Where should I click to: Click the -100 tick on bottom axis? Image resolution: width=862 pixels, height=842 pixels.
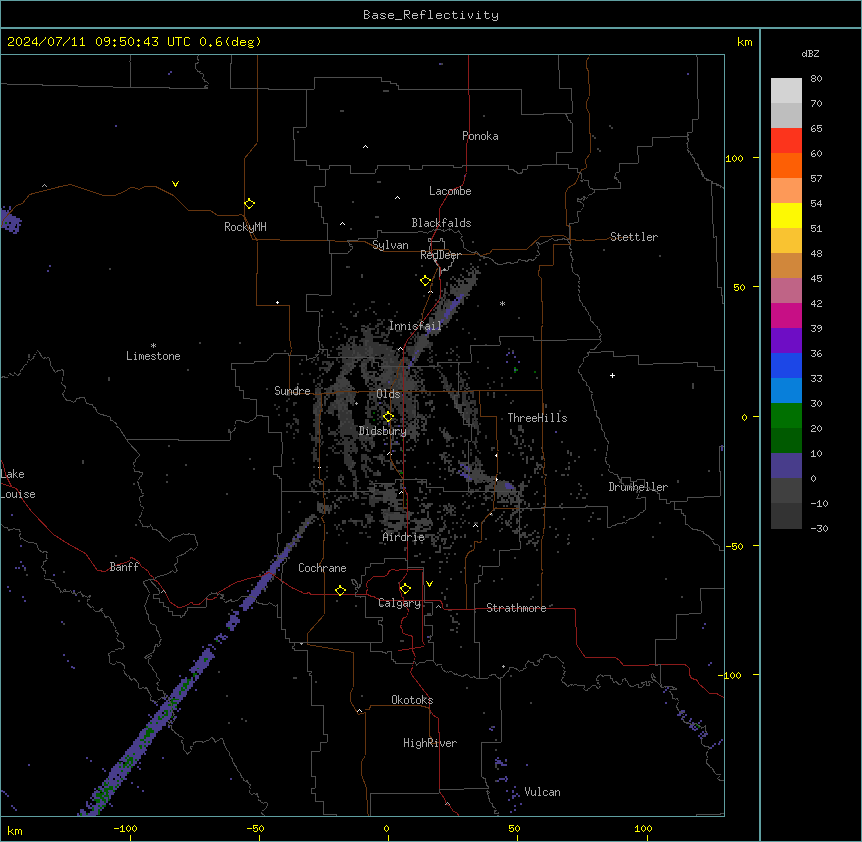pos(125,828)
